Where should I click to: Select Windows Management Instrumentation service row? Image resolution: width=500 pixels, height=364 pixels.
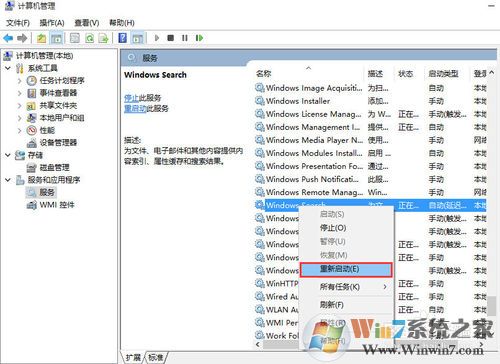(x=370, y=127)
